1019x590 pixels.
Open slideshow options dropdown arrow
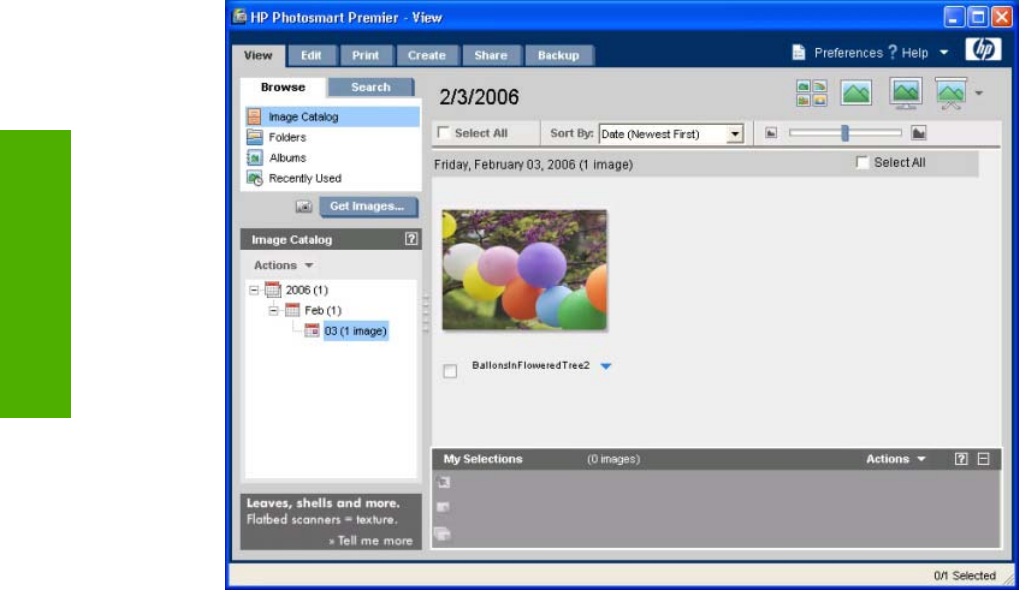point(979,93)
